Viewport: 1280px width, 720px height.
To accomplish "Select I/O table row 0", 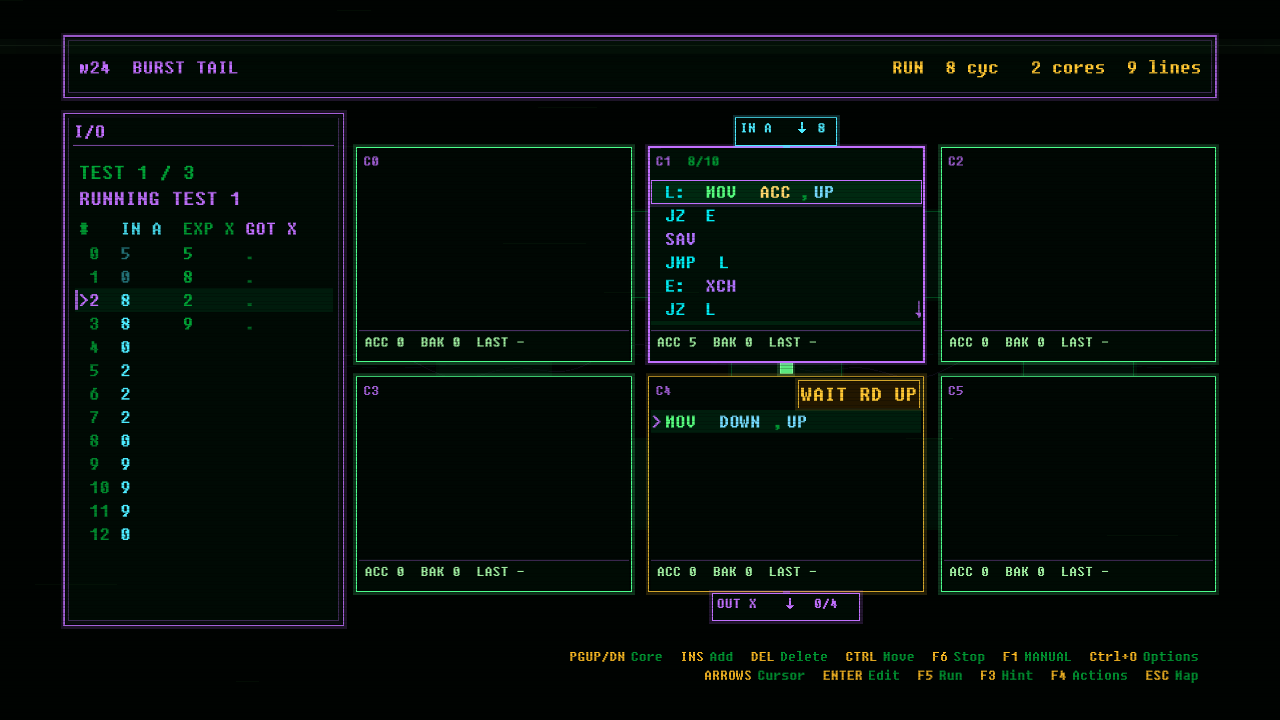I will (204, 254).
